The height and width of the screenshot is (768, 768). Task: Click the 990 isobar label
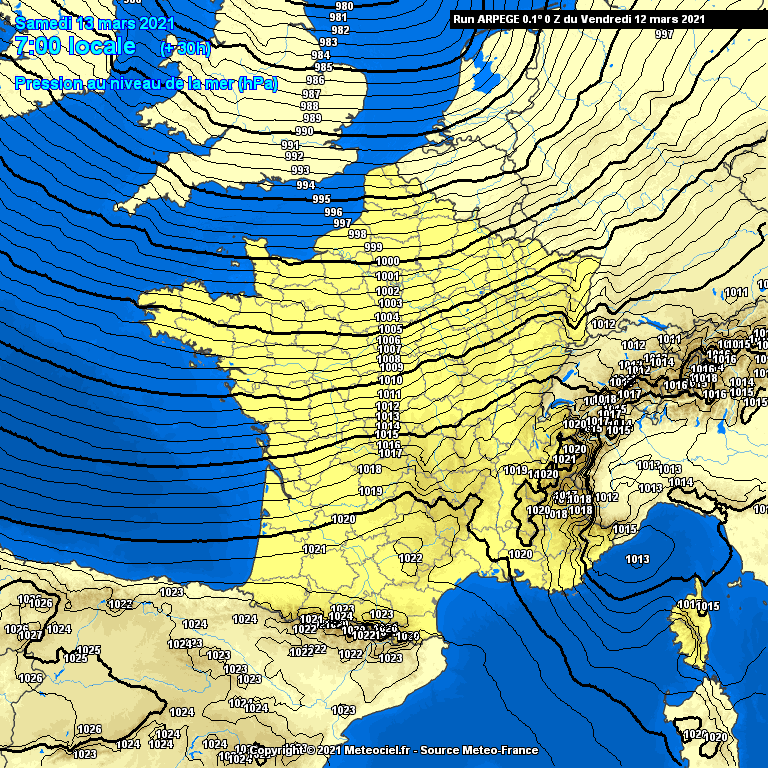[304, 131]
